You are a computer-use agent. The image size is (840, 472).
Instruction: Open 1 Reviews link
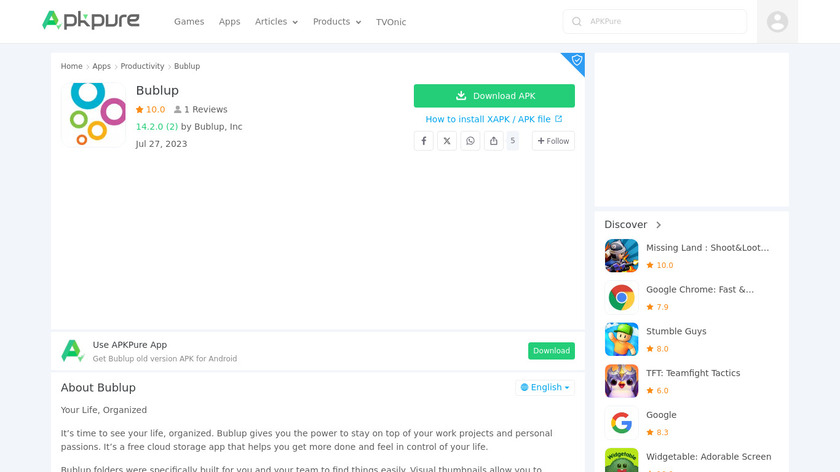pos(200,109)
